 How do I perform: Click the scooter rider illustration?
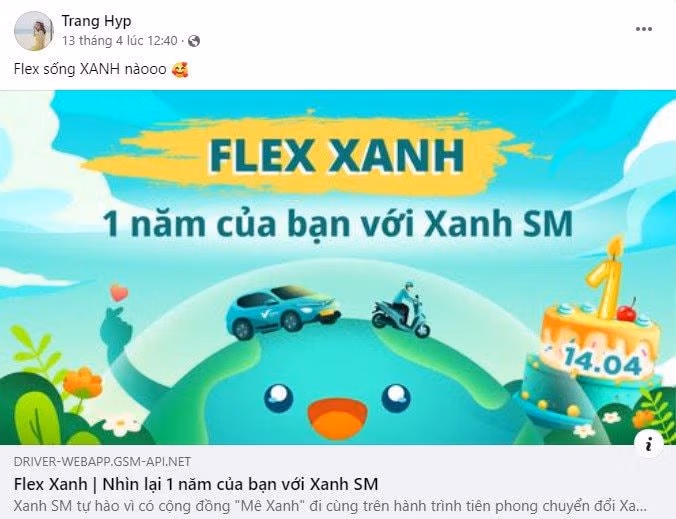401,309
